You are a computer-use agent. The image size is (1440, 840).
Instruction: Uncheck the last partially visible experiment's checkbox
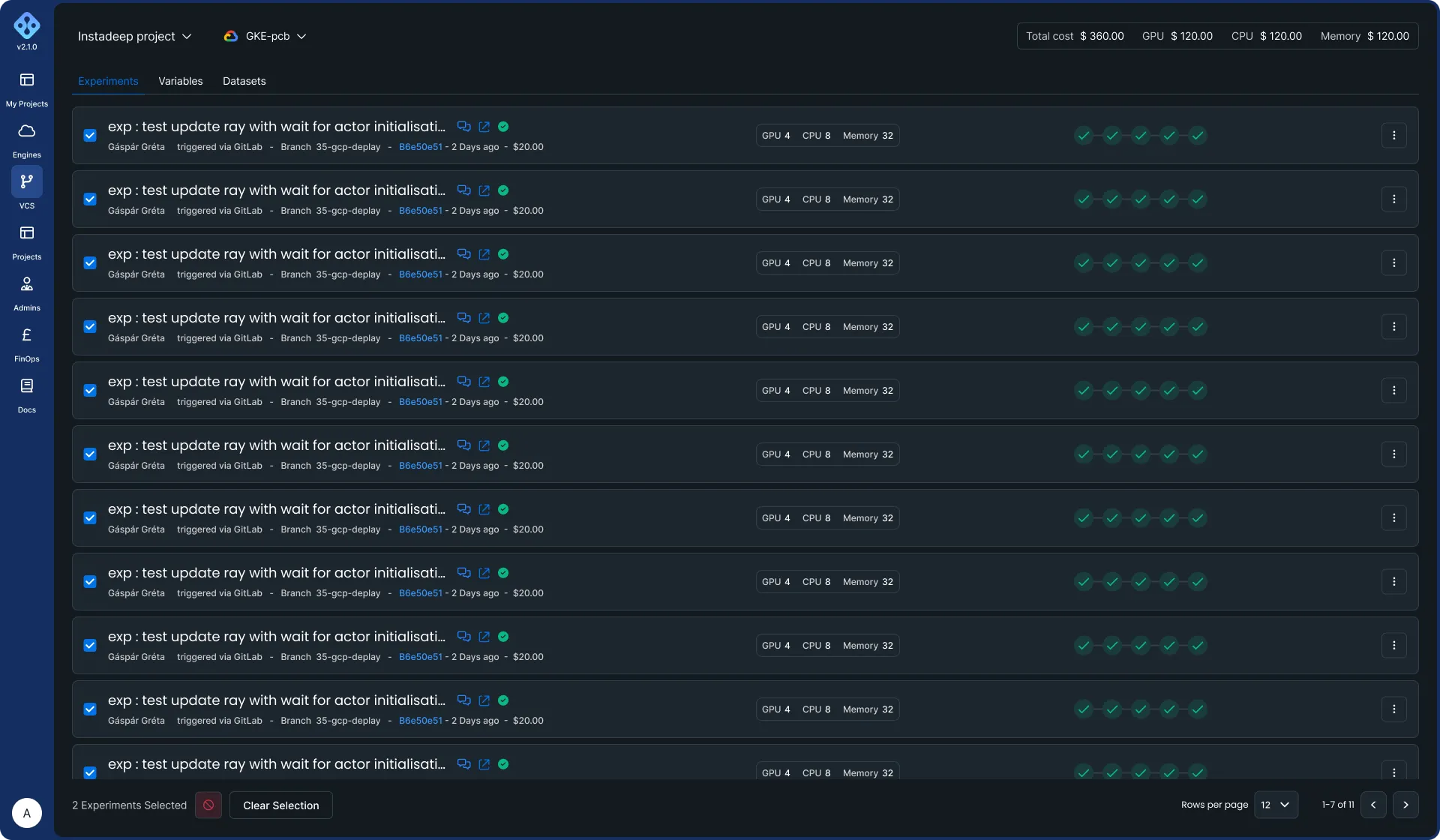[90, 772]
